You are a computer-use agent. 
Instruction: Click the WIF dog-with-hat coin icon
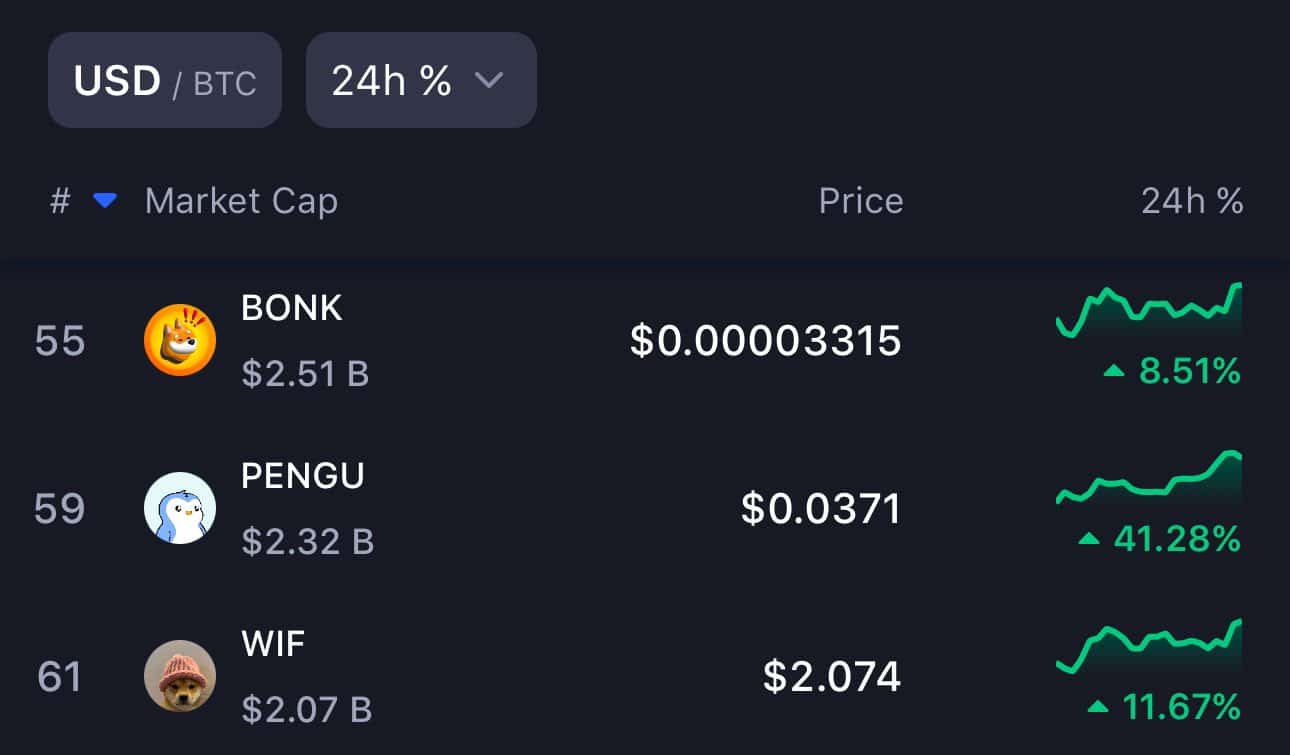coord(180,676)
